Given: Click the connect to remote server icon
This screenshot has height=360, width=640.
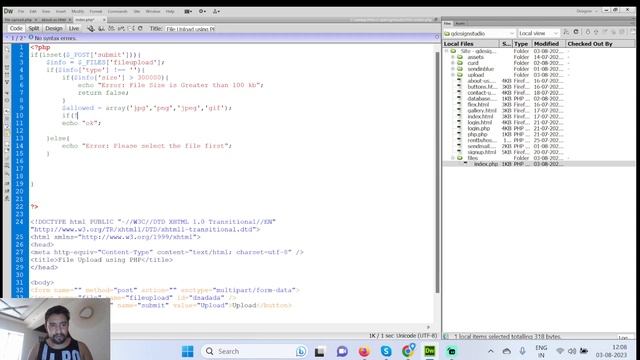Looking at the screenshot, I should tap(566, 32).
